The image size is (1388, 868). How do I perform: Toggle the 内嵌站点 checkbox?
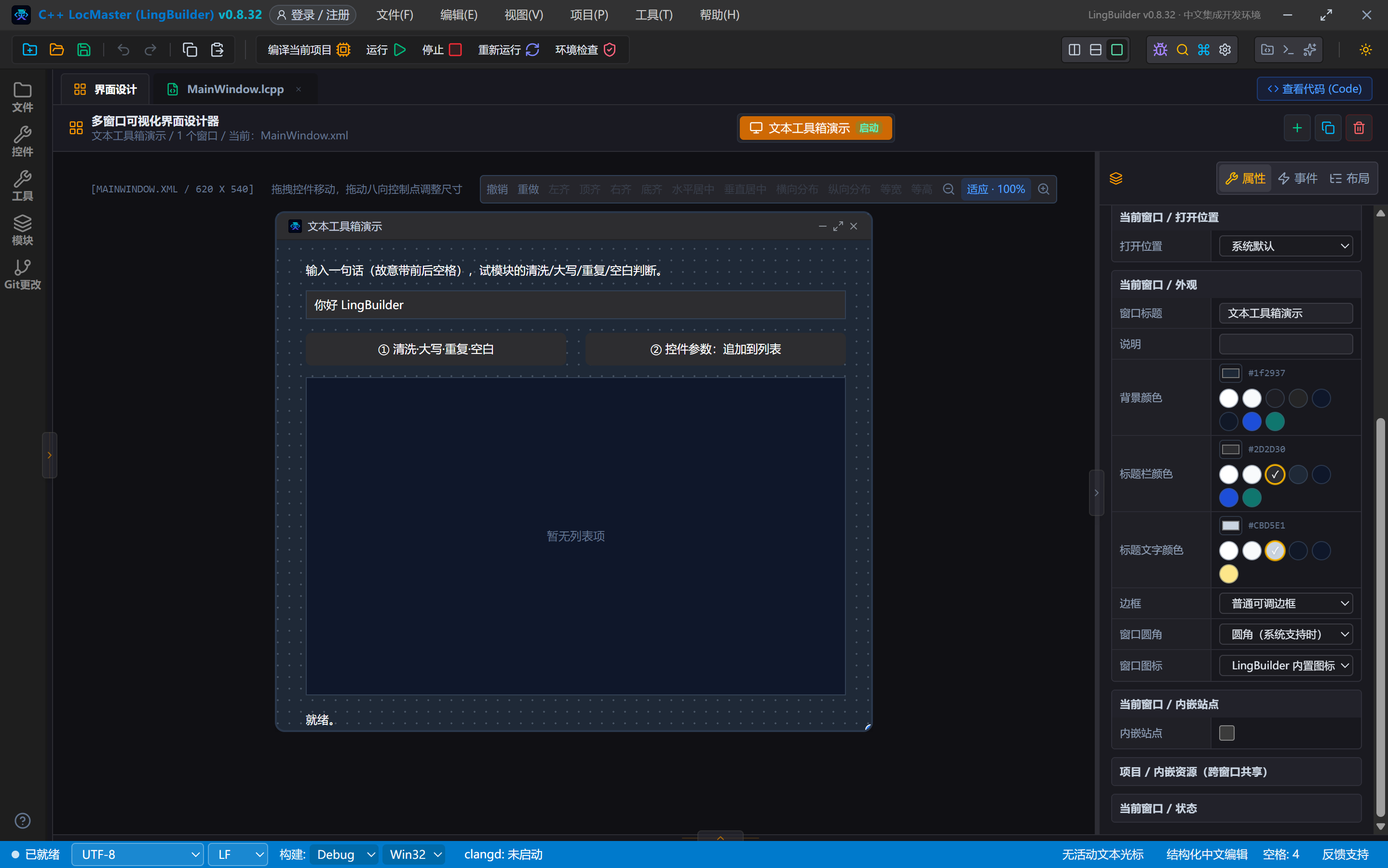(x=1227, y=733)
